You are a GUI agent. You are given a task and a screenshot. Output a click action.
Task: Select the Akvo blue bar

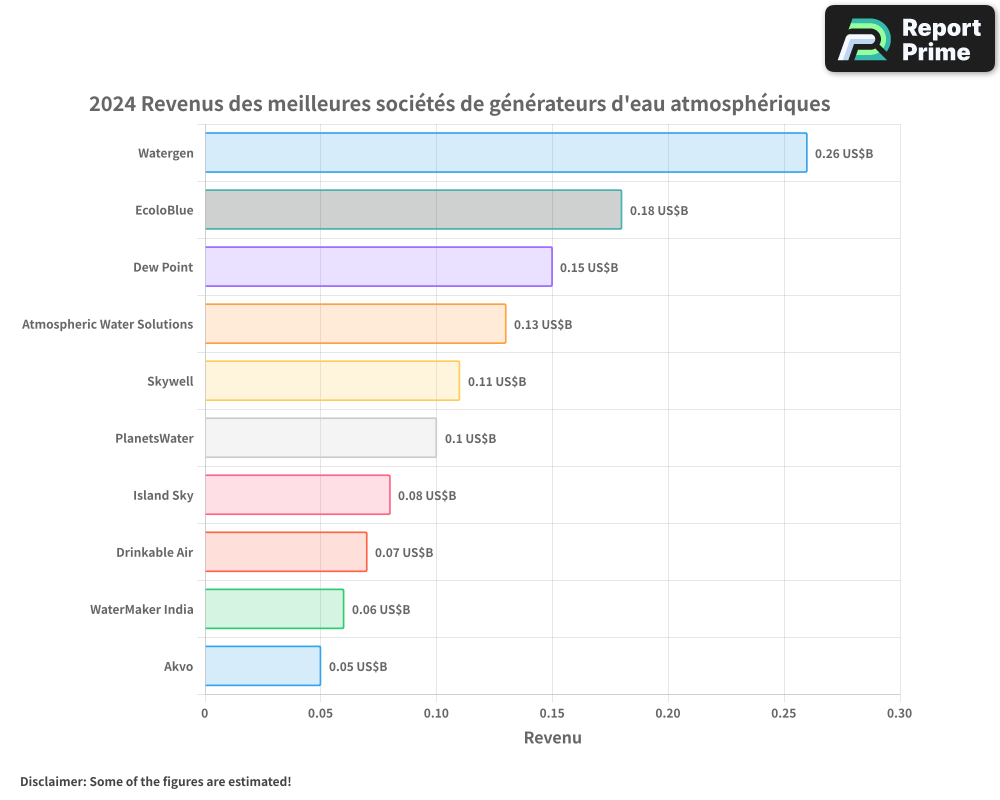(x=262, y=666)
